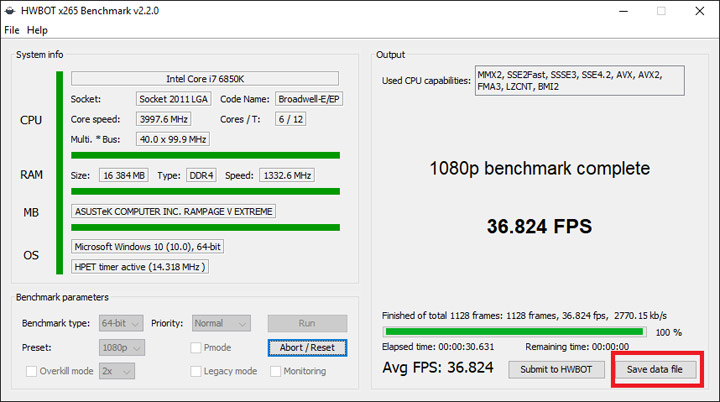
Task: Open the Benchmark type 64-bit dropdown
Action: 121,323
